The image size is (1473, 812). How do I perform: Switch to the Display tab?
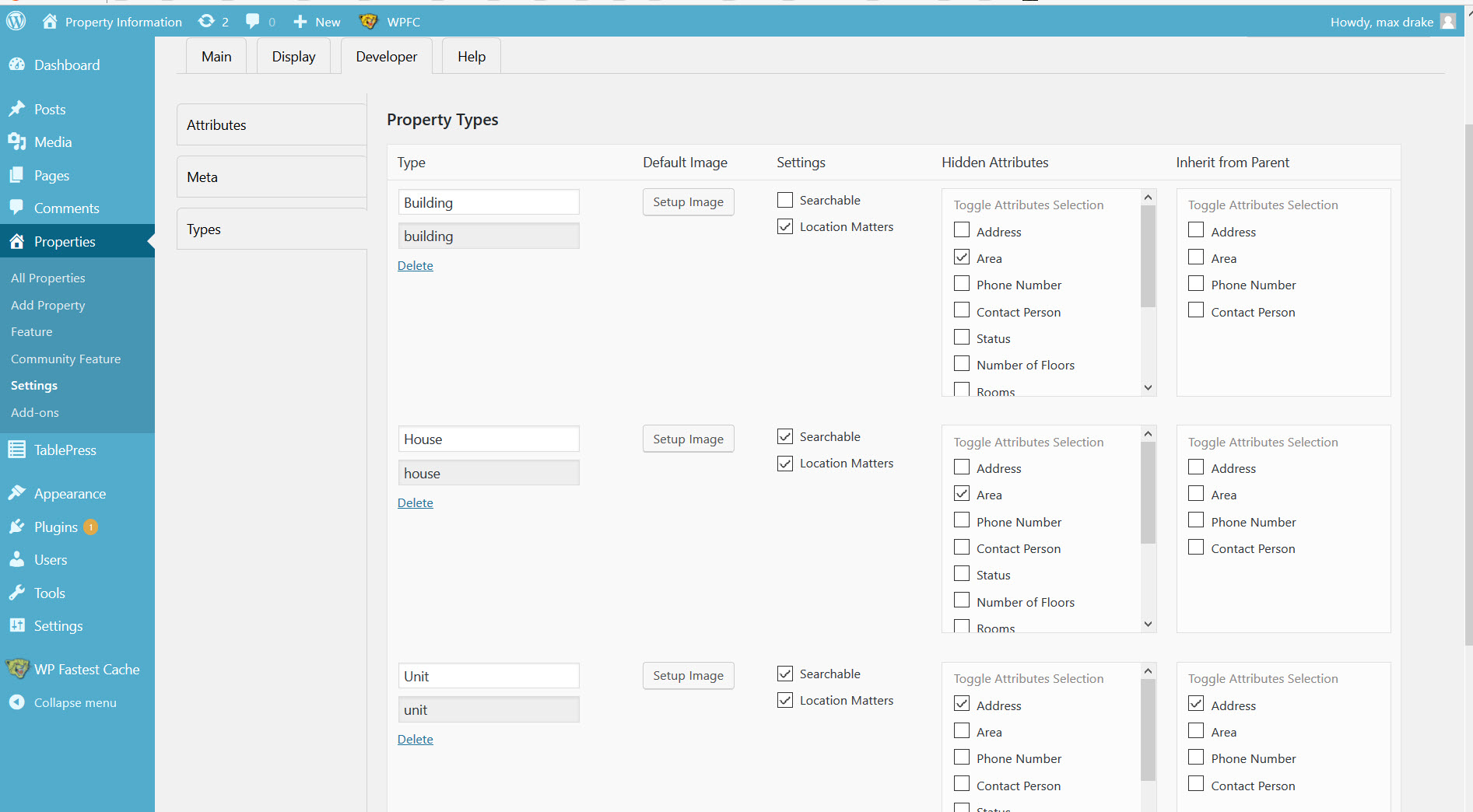click(x=293, y=57)
